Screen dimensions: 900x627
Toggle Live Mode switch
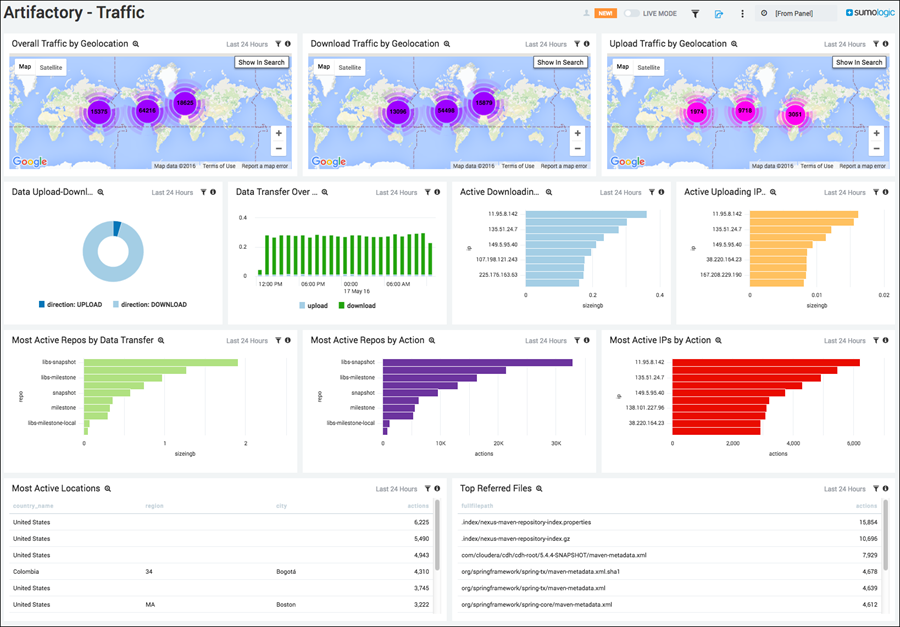631,14
